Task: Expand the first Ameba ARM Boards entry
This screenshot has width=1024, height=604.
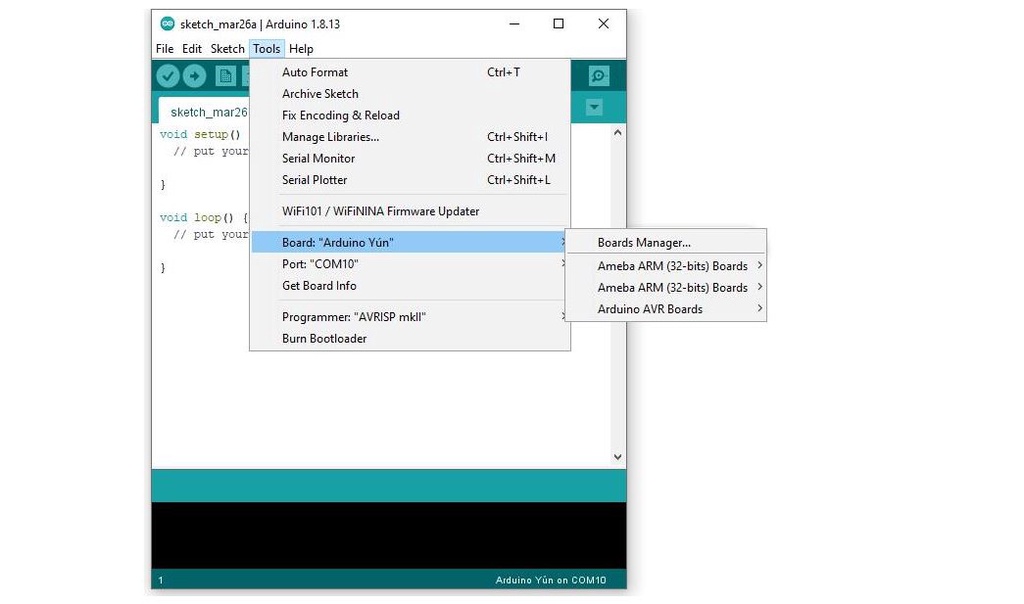Action: (x=672, y=266)
